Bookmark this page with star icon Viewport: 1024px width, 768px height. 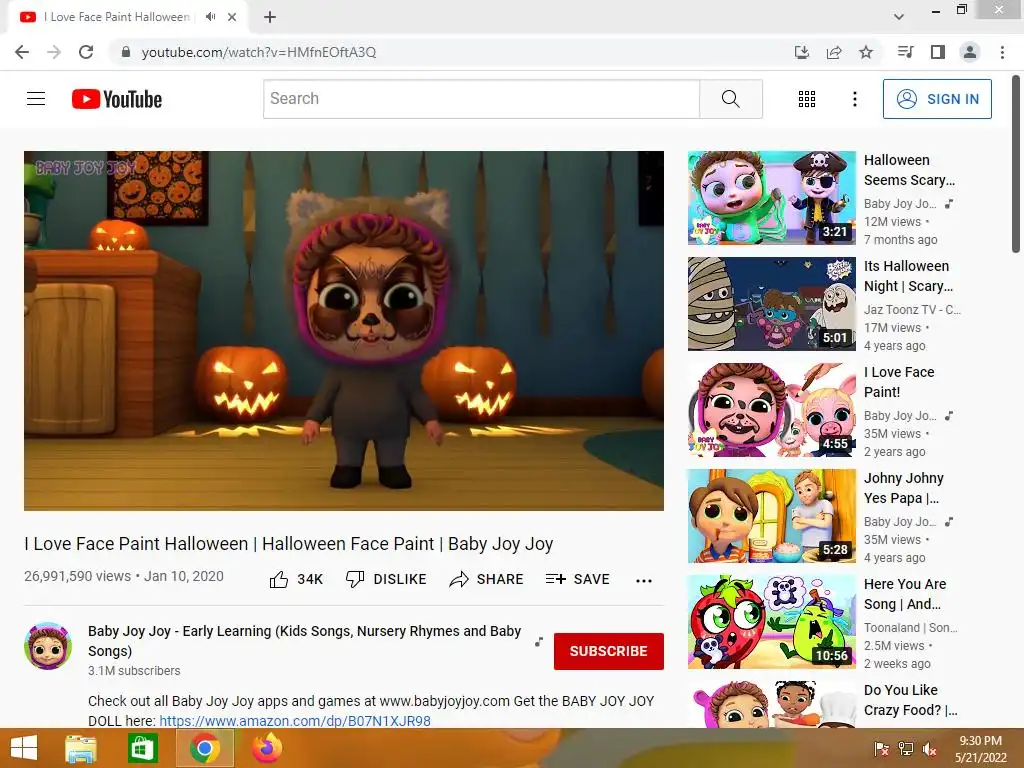coord(866,52)
